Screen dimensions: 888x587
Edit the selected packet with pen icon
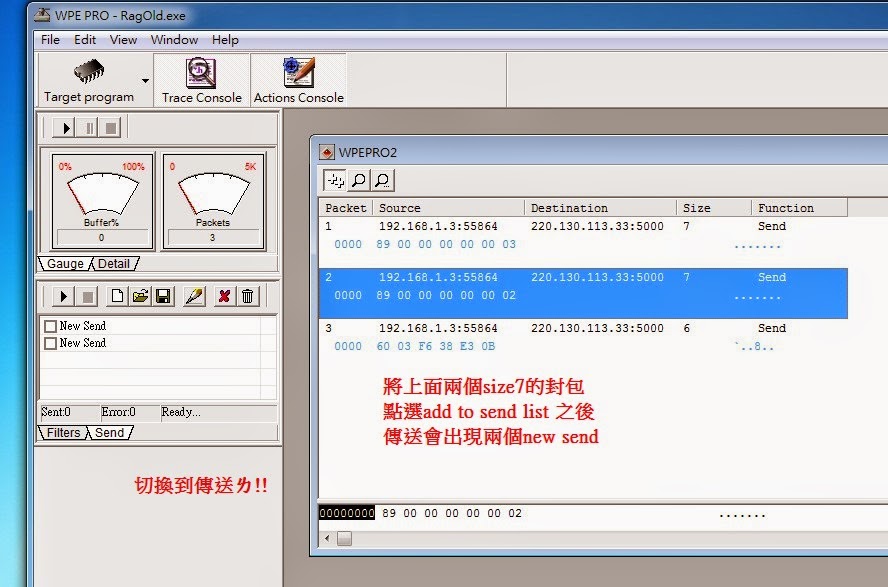coord(193,295)
